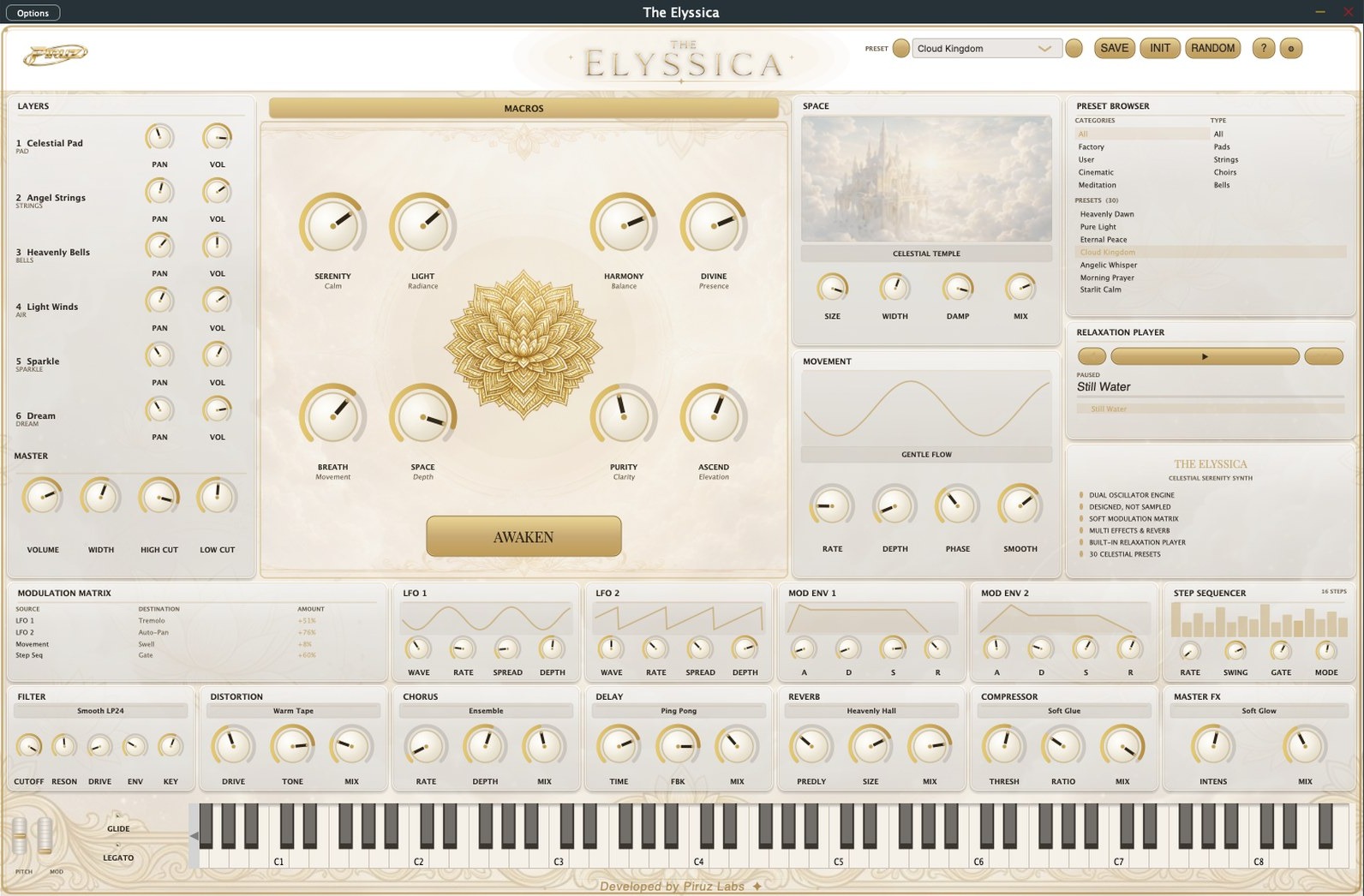Adjust the Harmony macro knob
1364x896 pixels.
pyautogui.click(x=624, y=226)
